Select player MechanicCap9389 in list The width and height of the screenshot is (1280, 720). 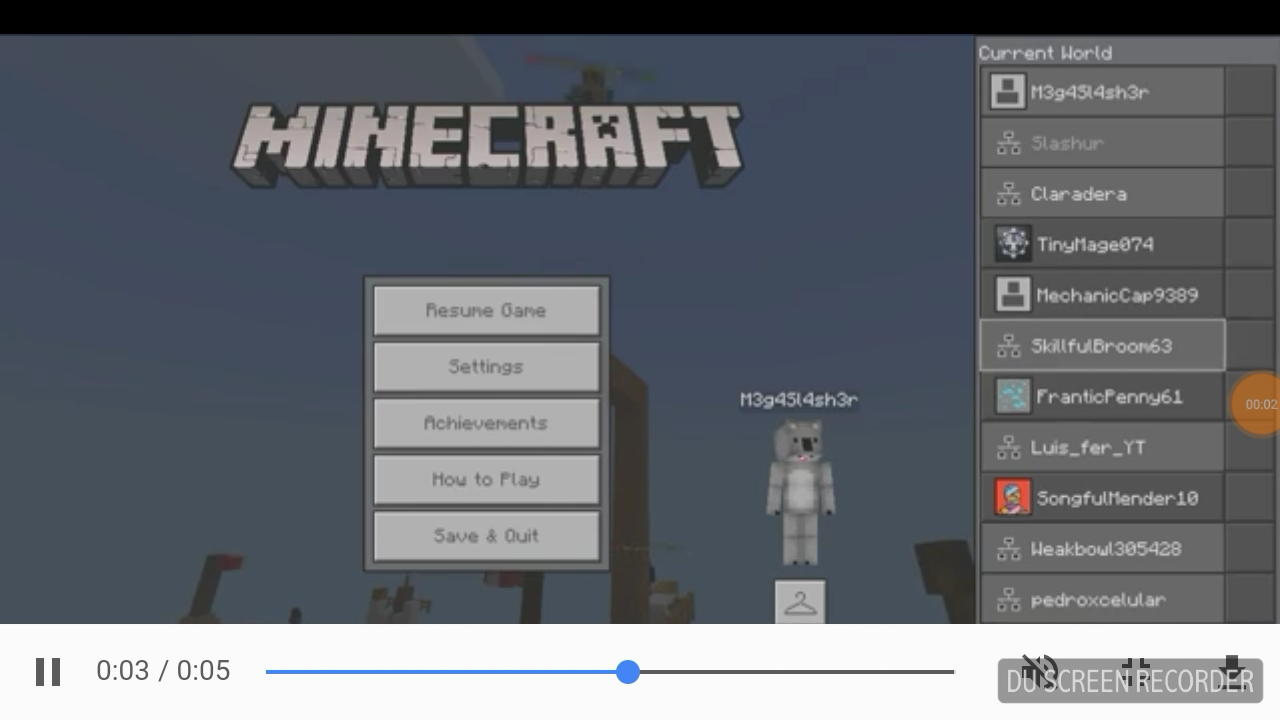pos(1102,295)
